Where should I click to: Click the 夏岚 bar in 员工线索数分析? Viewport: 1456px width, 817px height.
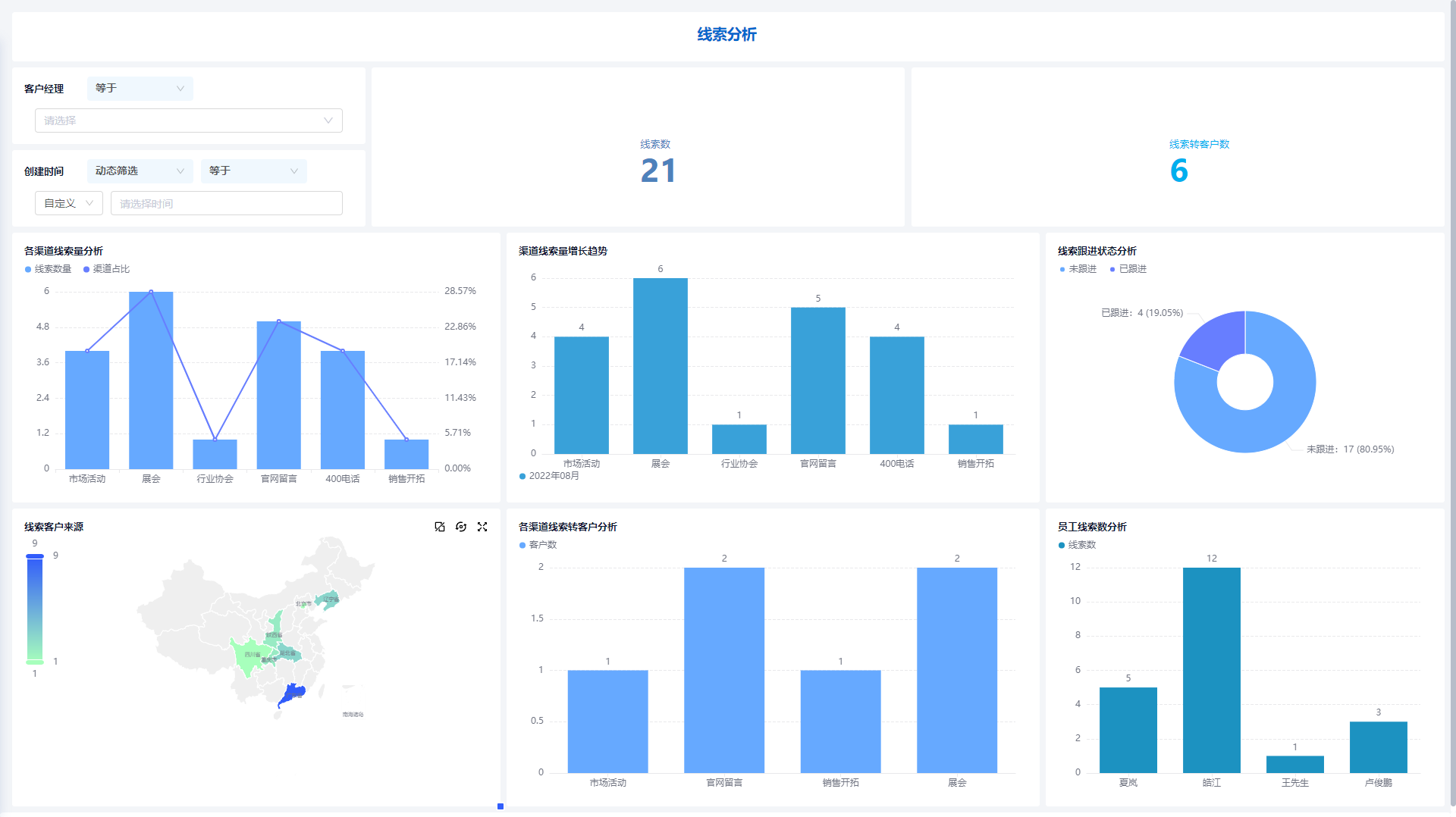click(1128, 730)
